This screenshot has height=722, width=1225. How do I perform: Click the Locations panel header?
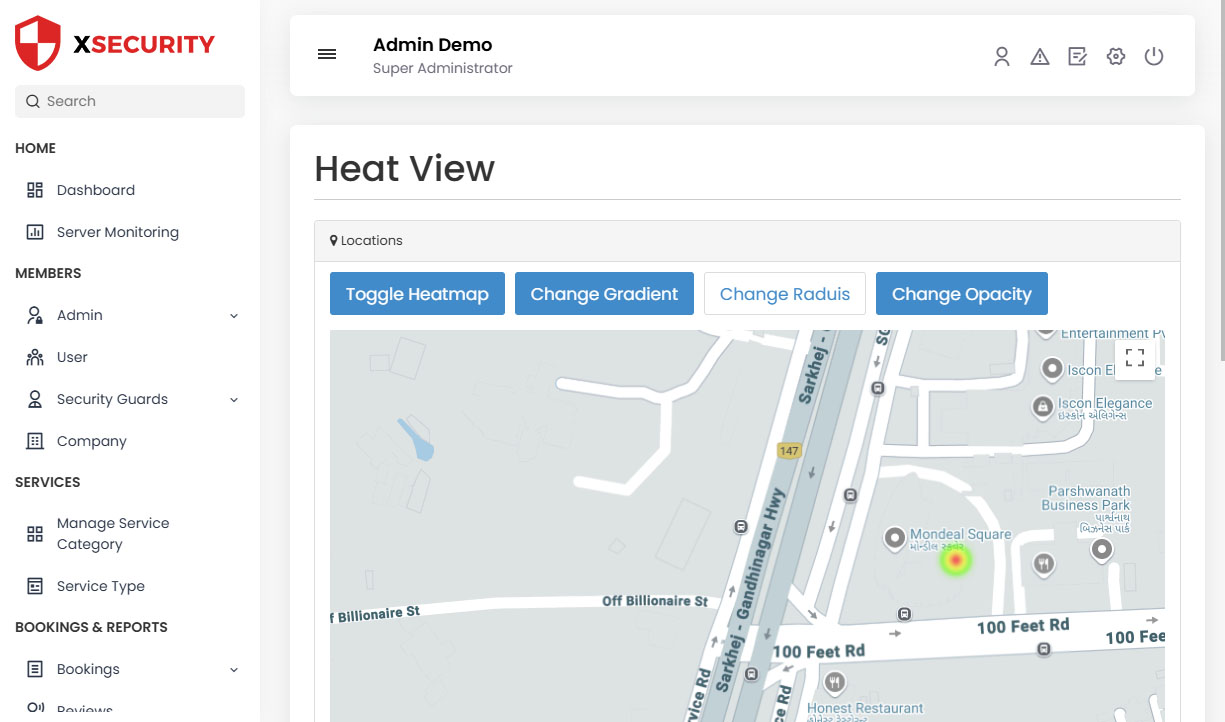coord(747,241)
